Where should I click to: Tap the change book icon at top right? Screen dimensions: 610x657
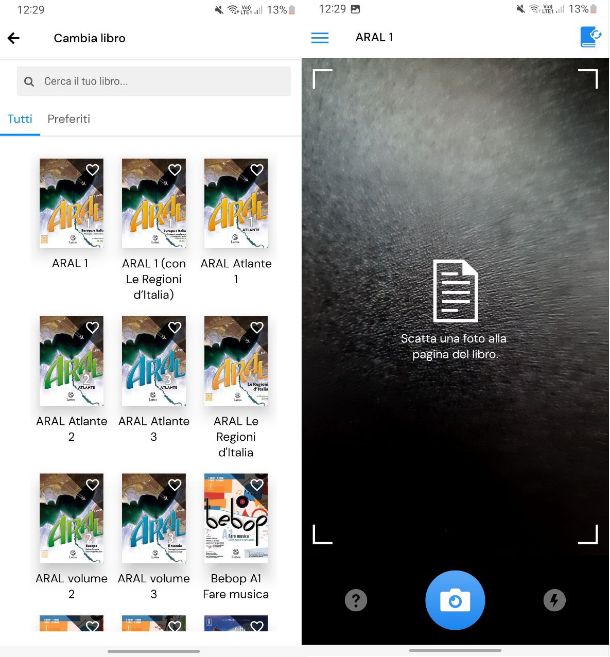pyautogui.click(x=591, y=37)
